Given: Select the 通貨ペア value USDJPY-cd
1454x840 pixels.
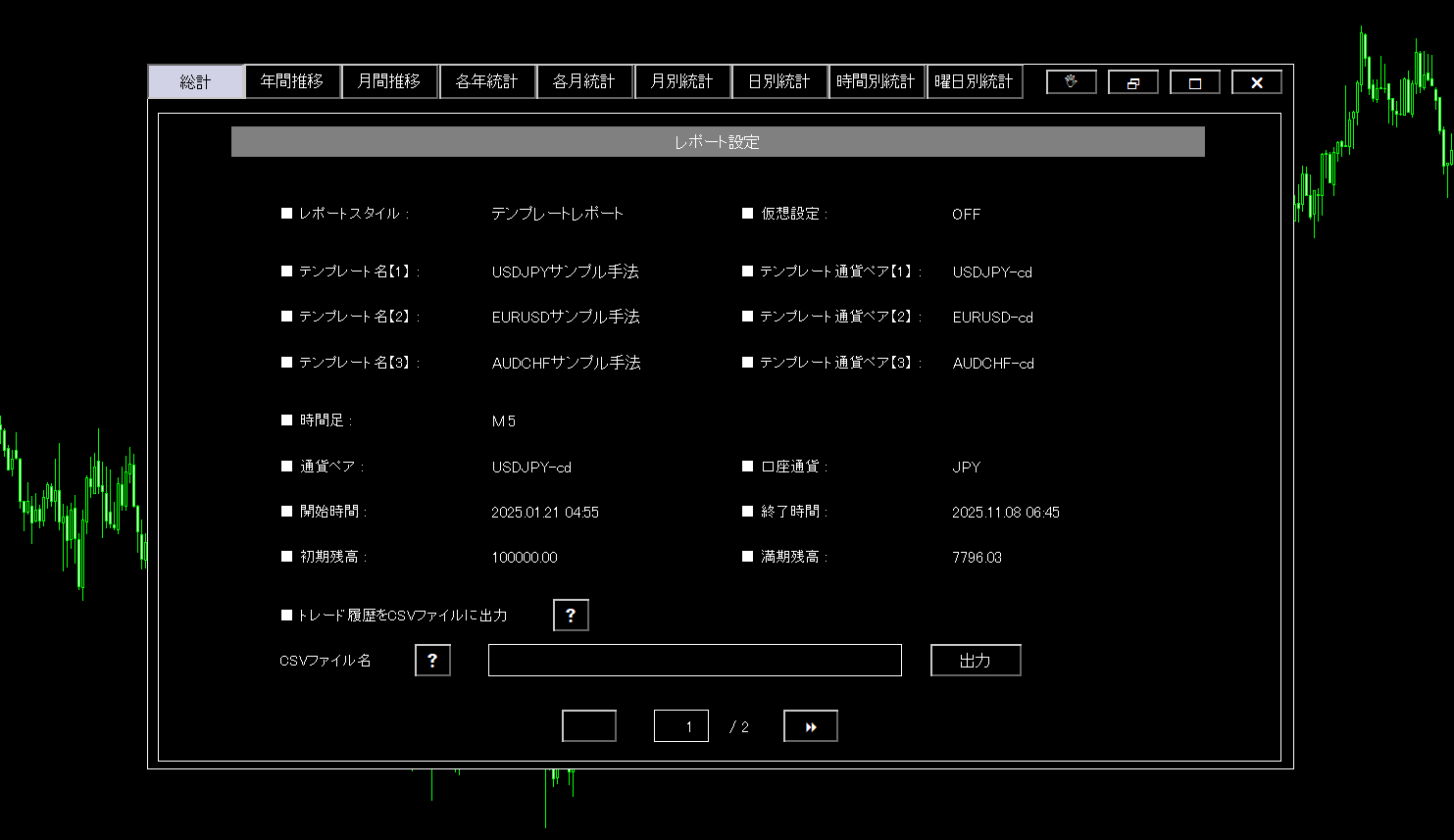Looking at the screenshot, I should [x=531, y=467].
